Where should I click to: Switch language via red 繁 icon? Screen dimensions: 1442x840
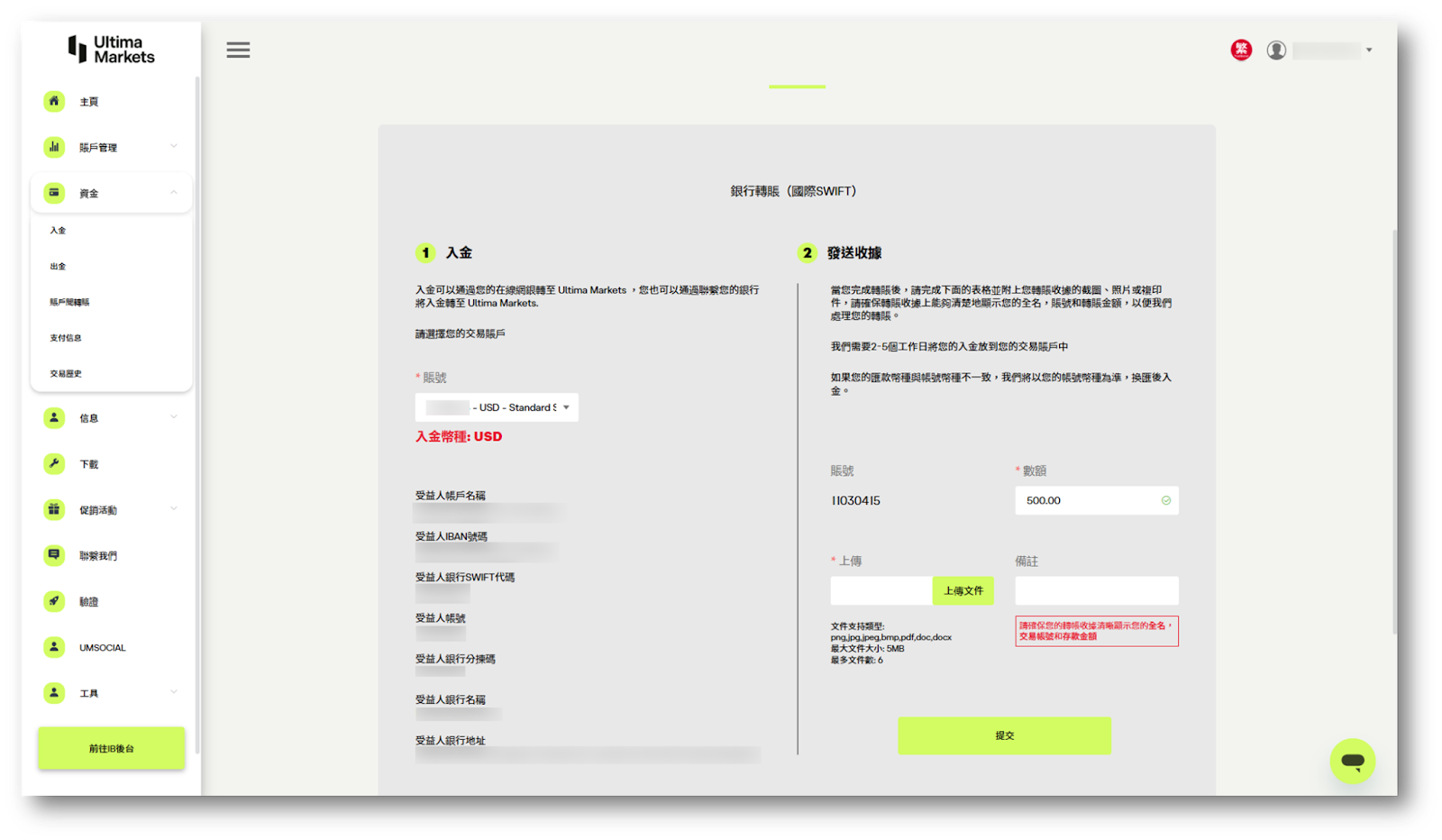tap(1241, 50)
